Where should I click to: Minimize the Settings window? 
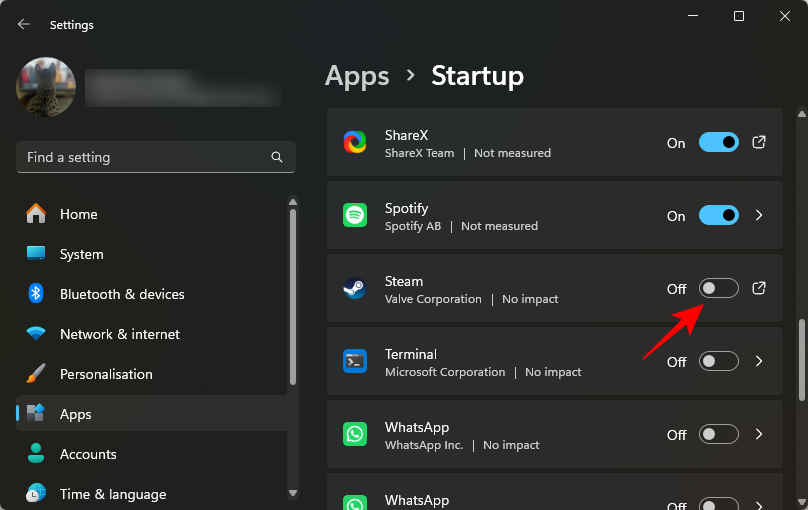pyautogui.click(x=693, y=16)
